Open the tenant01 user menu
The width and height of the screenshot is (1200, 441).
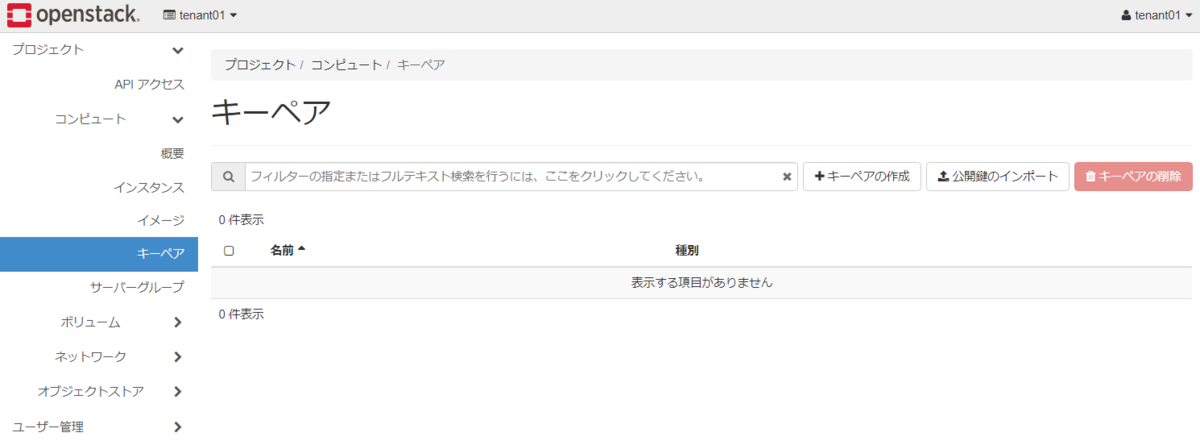(1157, 15)
